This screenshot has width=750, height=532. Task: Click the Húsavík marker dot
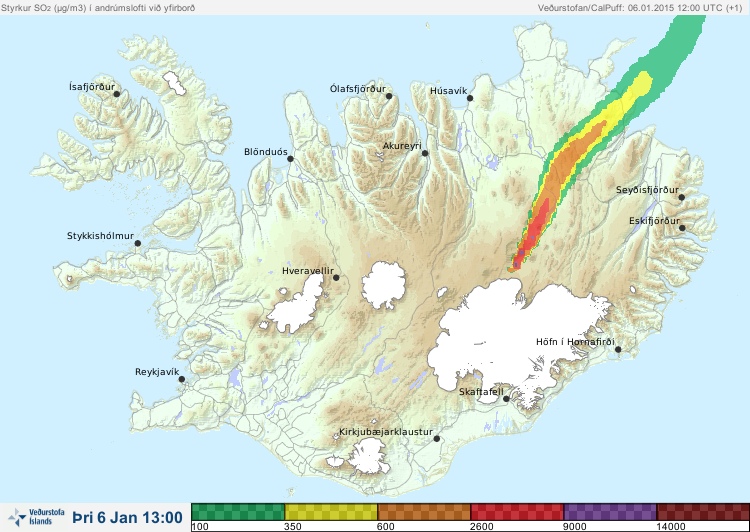(x=470, y=98)
